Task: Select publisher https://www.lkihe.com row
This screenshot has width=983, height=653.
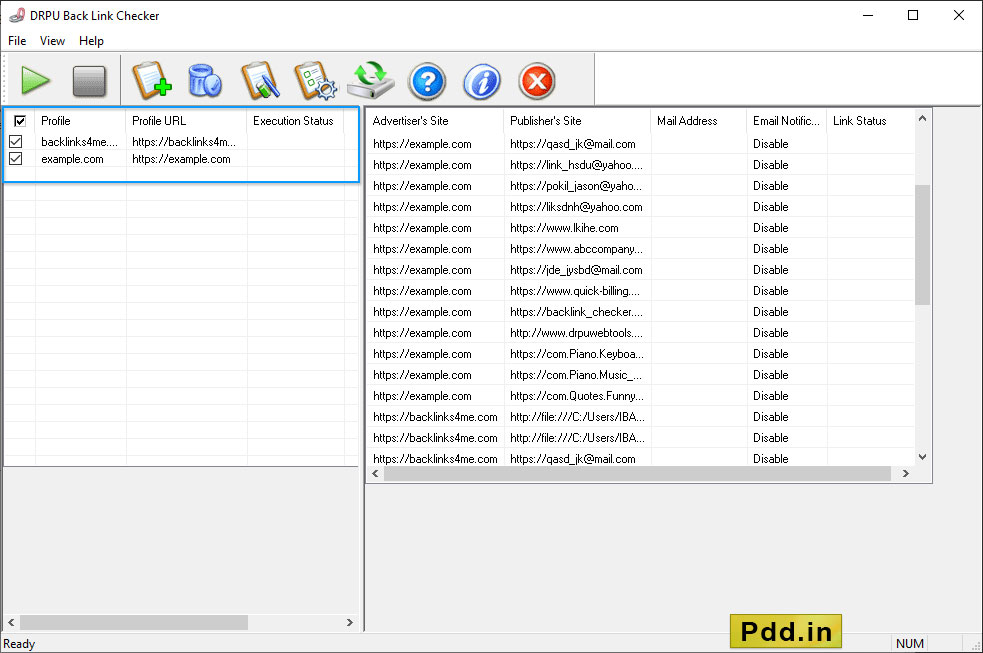Action: tap(564, 228)
